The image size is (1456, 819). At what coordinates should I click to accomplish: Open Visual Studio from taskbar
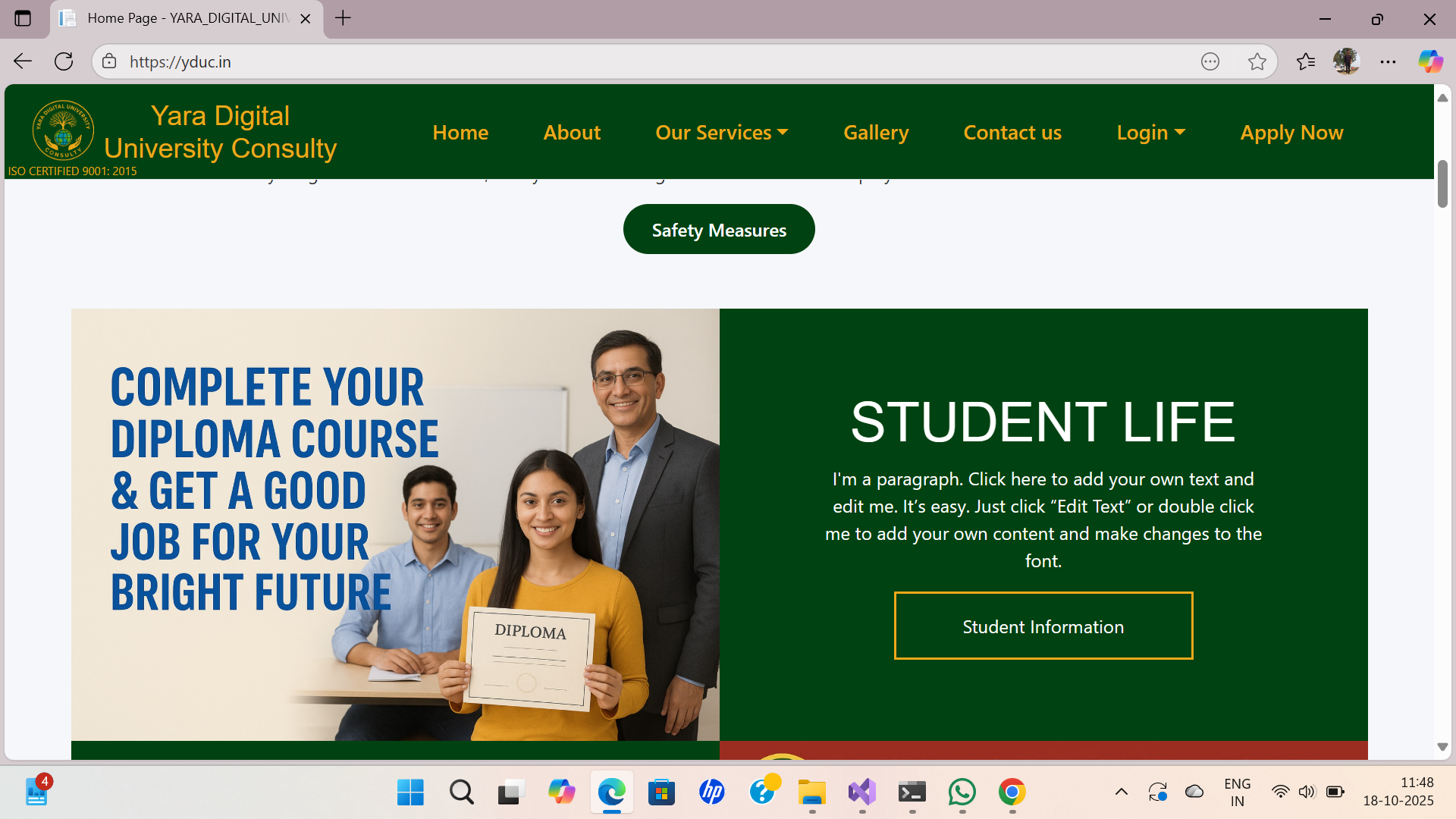(861, 792)
